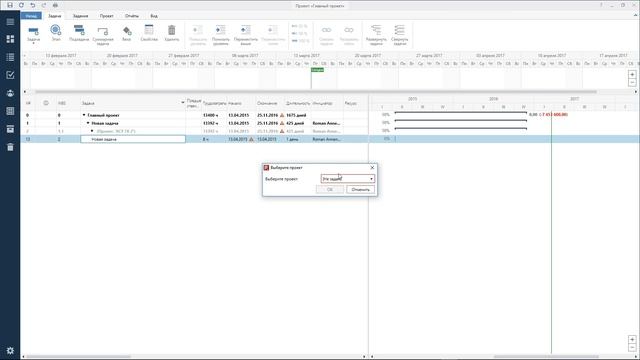
Task: Switch to the Задачи ribbon tab
Action: [55, 16]
